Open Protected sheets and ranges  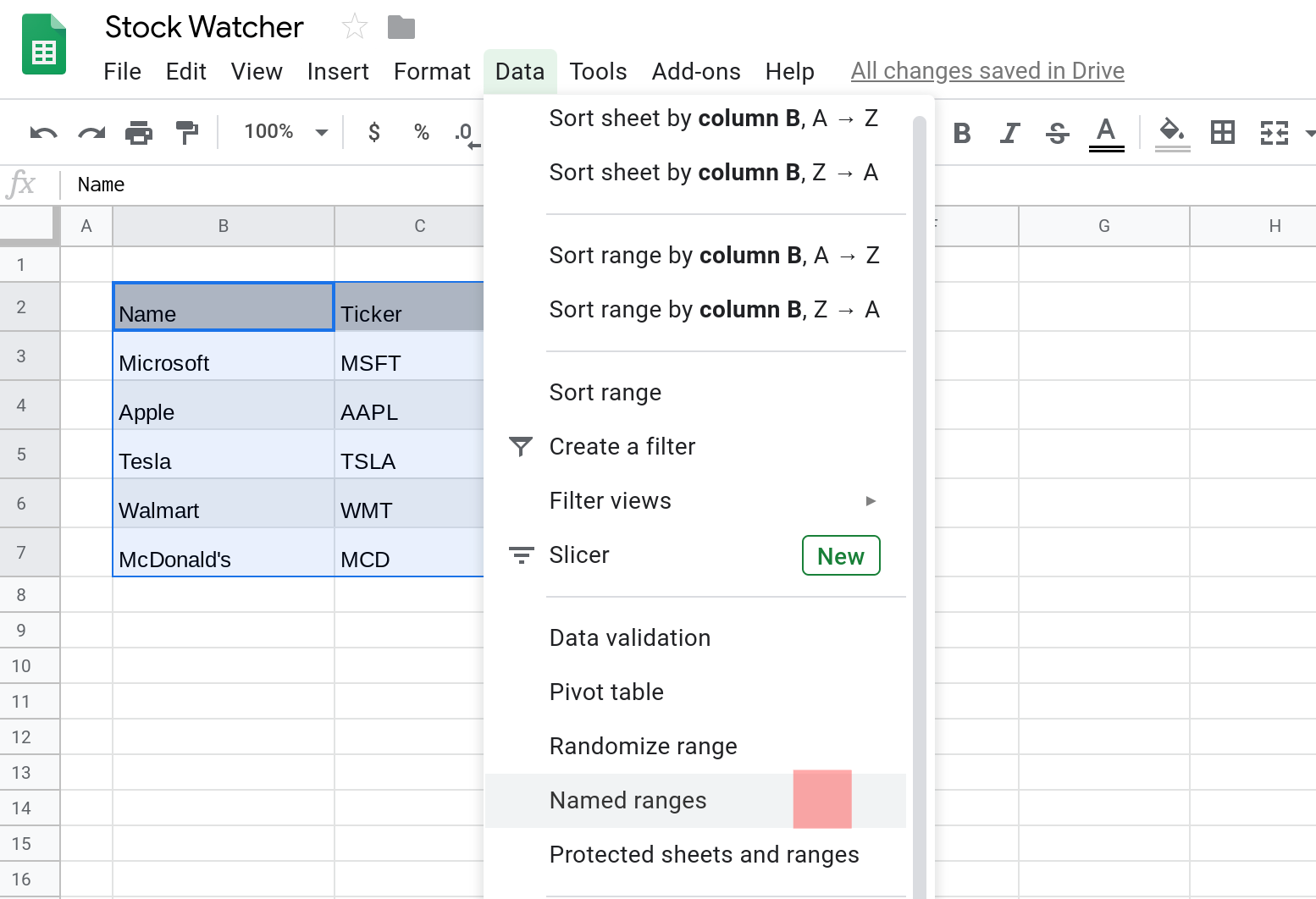coord(695,855)
